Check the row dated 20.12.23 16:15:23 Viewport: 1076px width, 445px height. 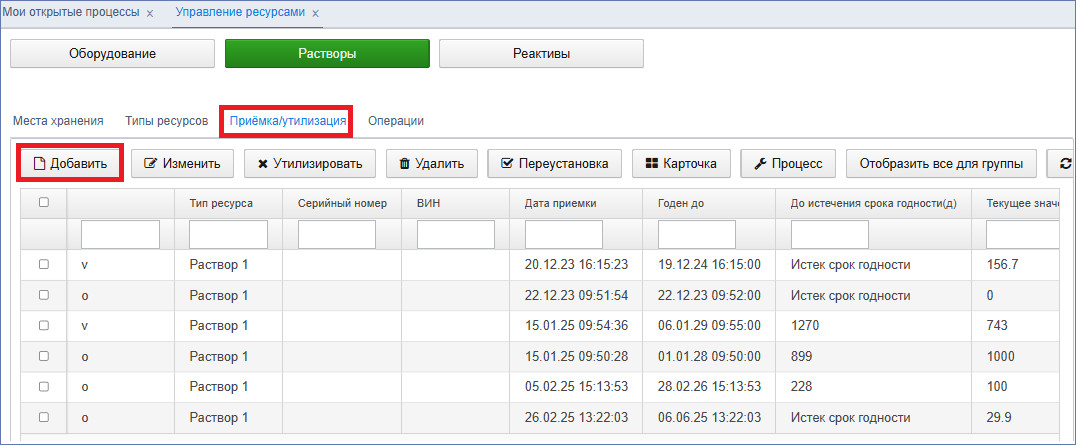[x=44, y=264]
